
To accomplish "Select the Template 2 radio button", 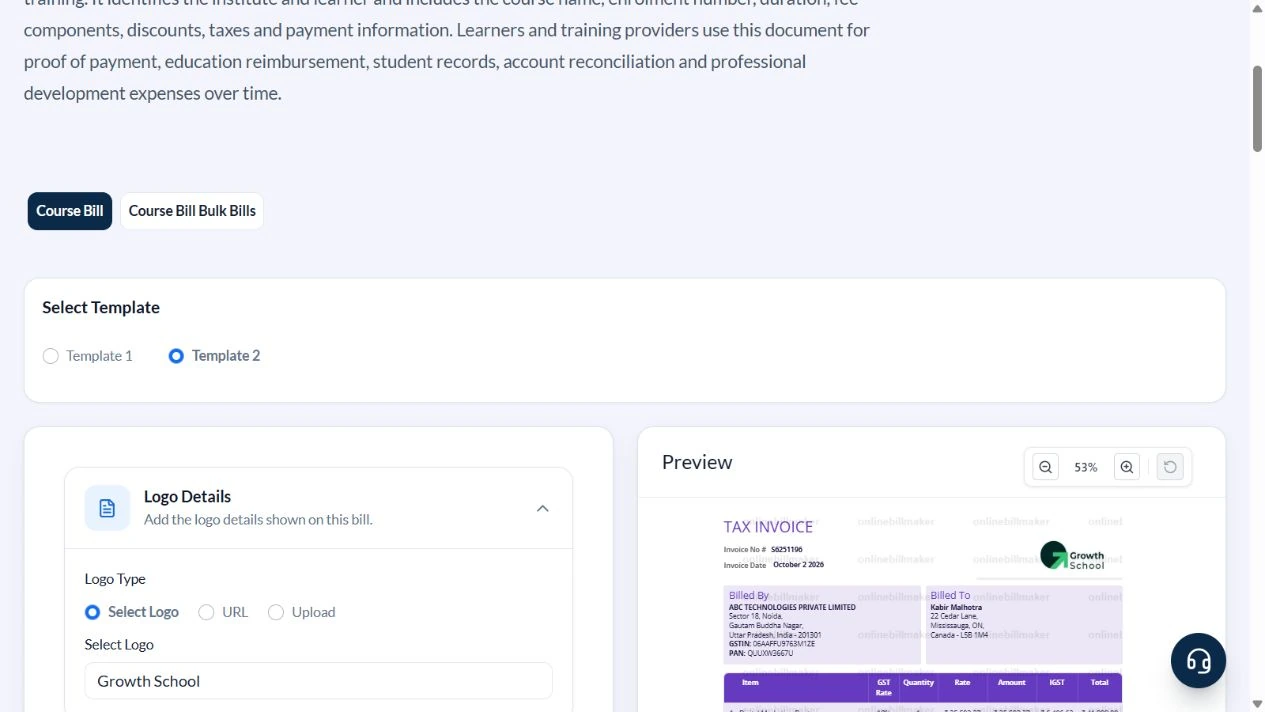I will pyautogui.click(x=176, y=356).
